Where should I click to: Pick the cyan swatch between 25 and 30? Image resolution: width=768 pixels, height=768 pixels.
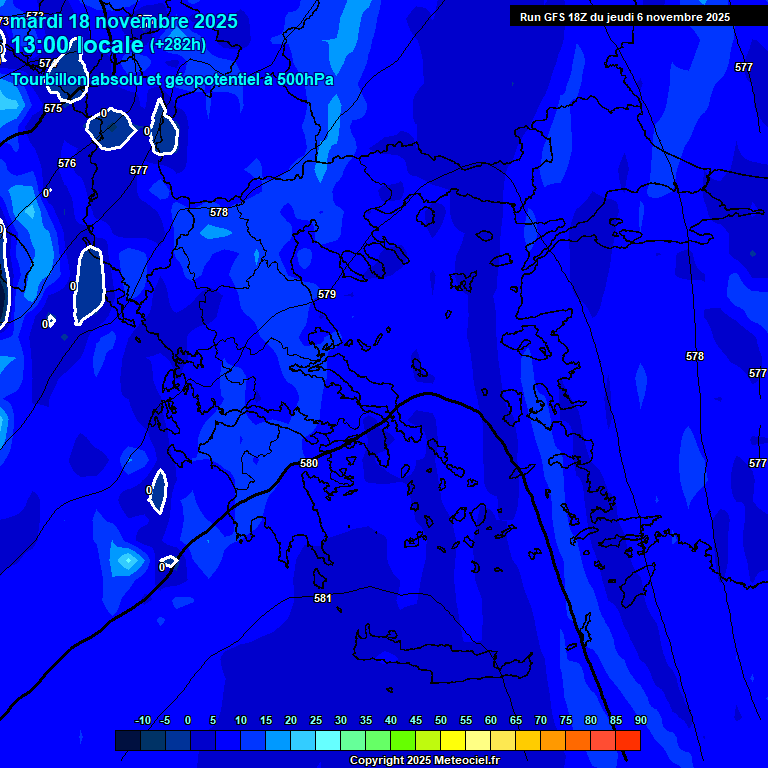[328, 740]
